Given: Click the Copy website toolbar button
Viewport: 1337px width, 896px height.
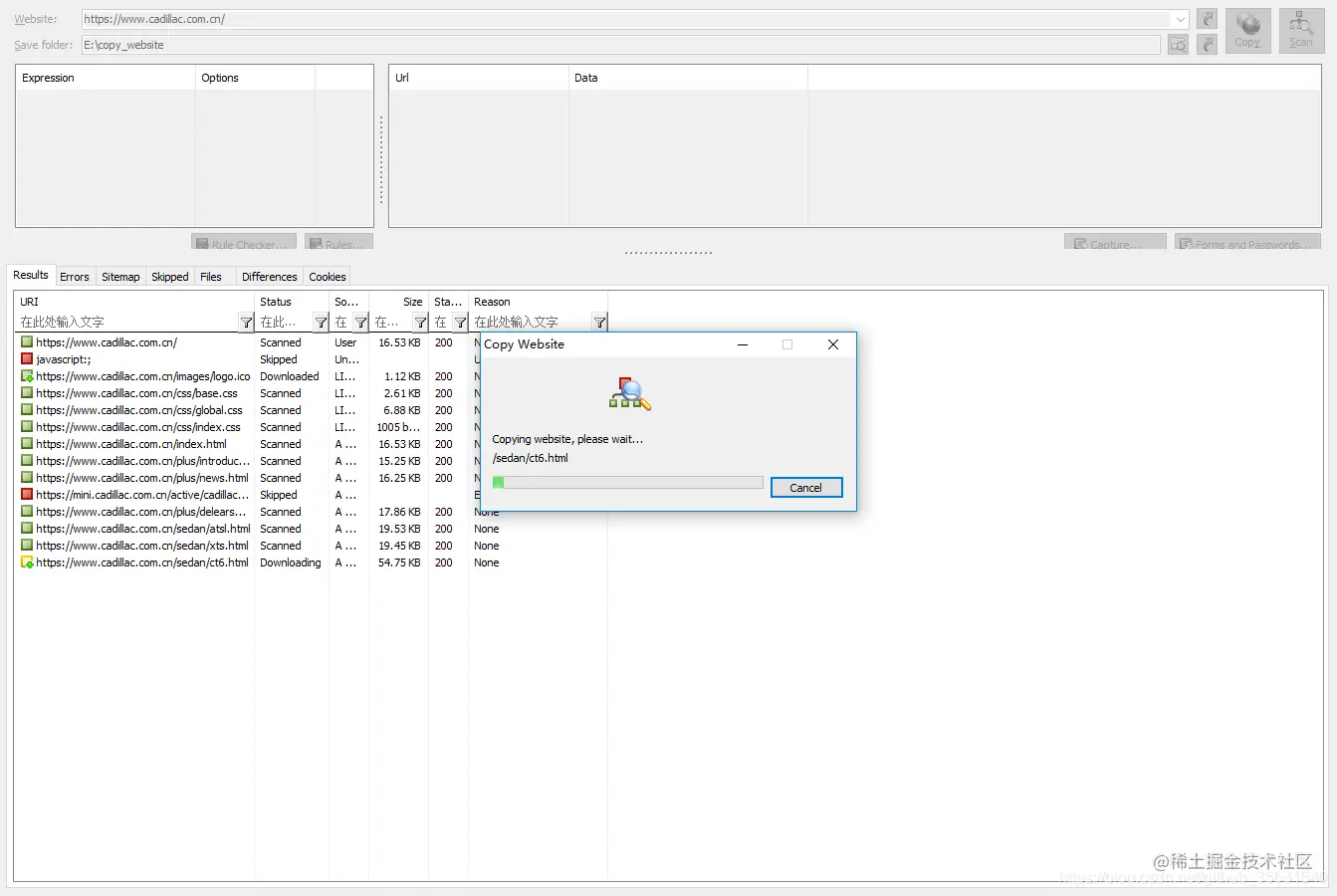Looking at the screenshot, I should coord(1247,30).
